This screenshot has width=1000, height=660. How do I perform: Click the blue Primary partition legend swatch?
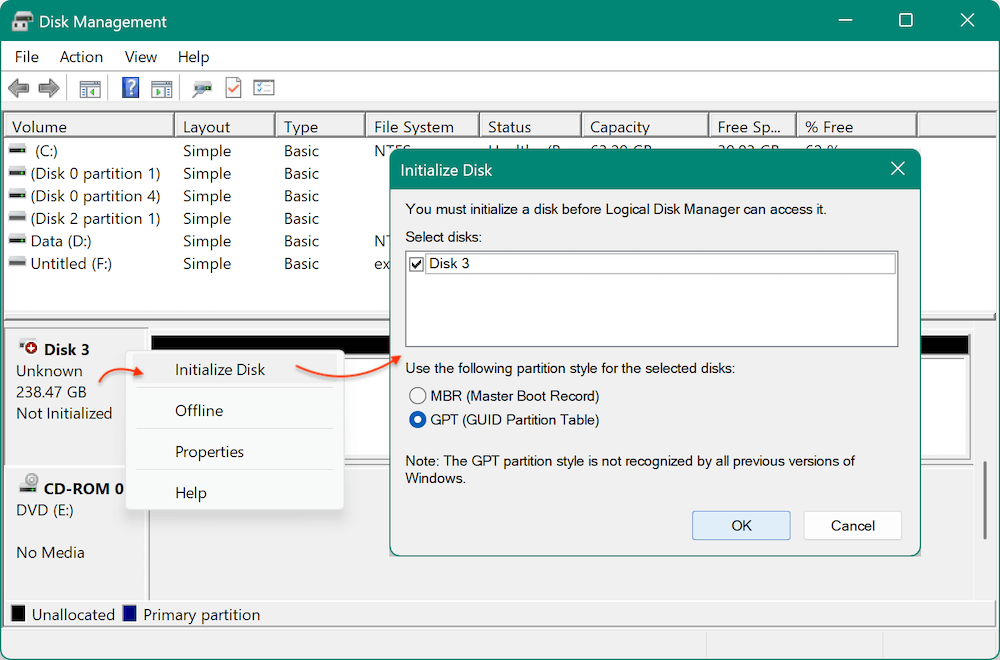click(x=130, y=613)
